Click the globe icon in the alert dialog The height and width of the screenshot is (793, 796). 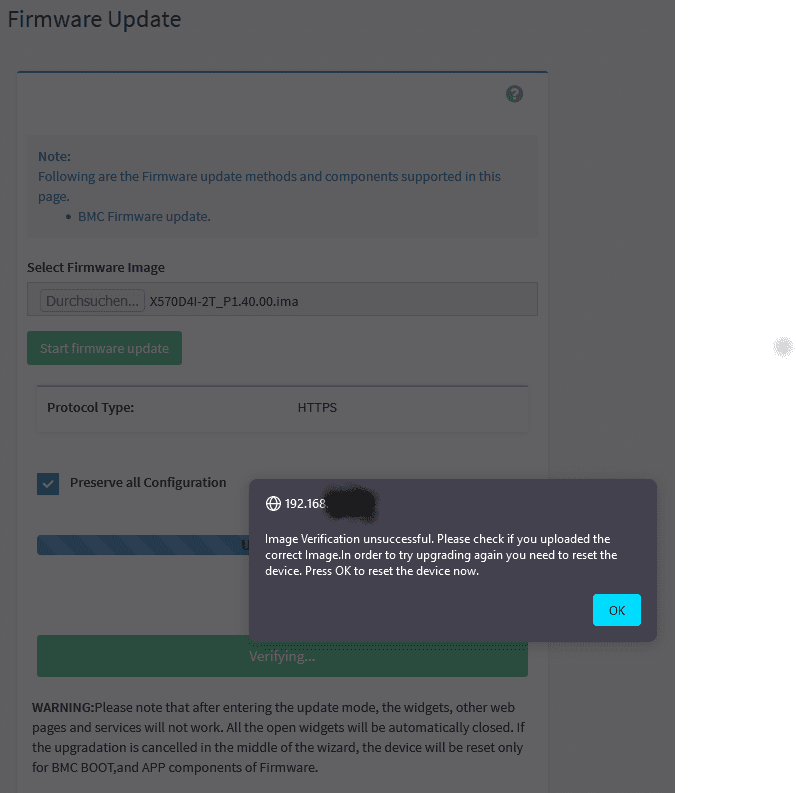273,503
